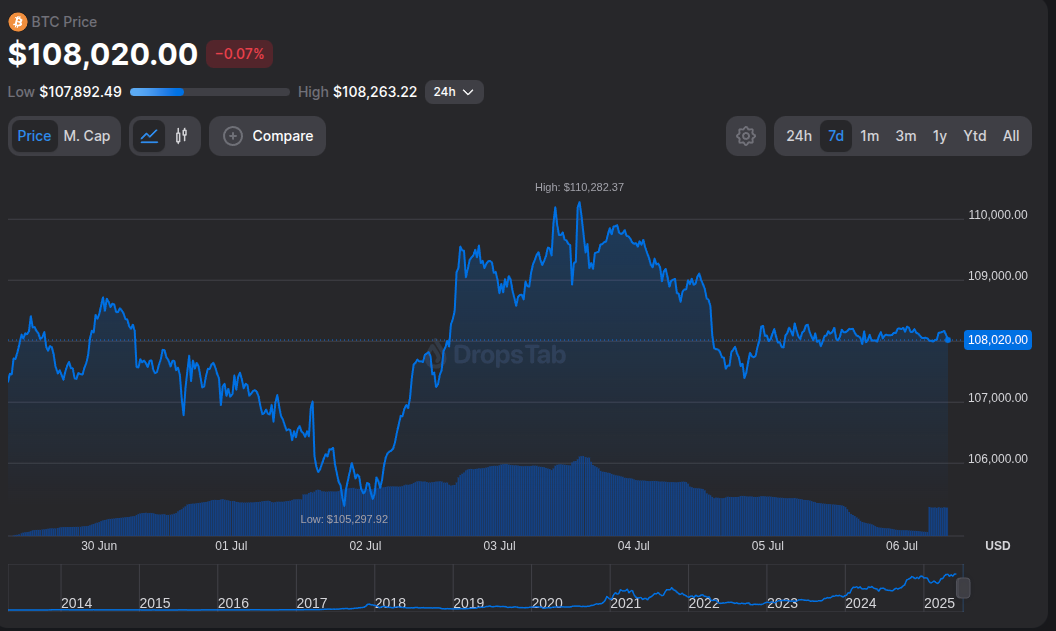The image size is (1056, 631).
Task: Click the low-high price range bar
Action: 209,92
